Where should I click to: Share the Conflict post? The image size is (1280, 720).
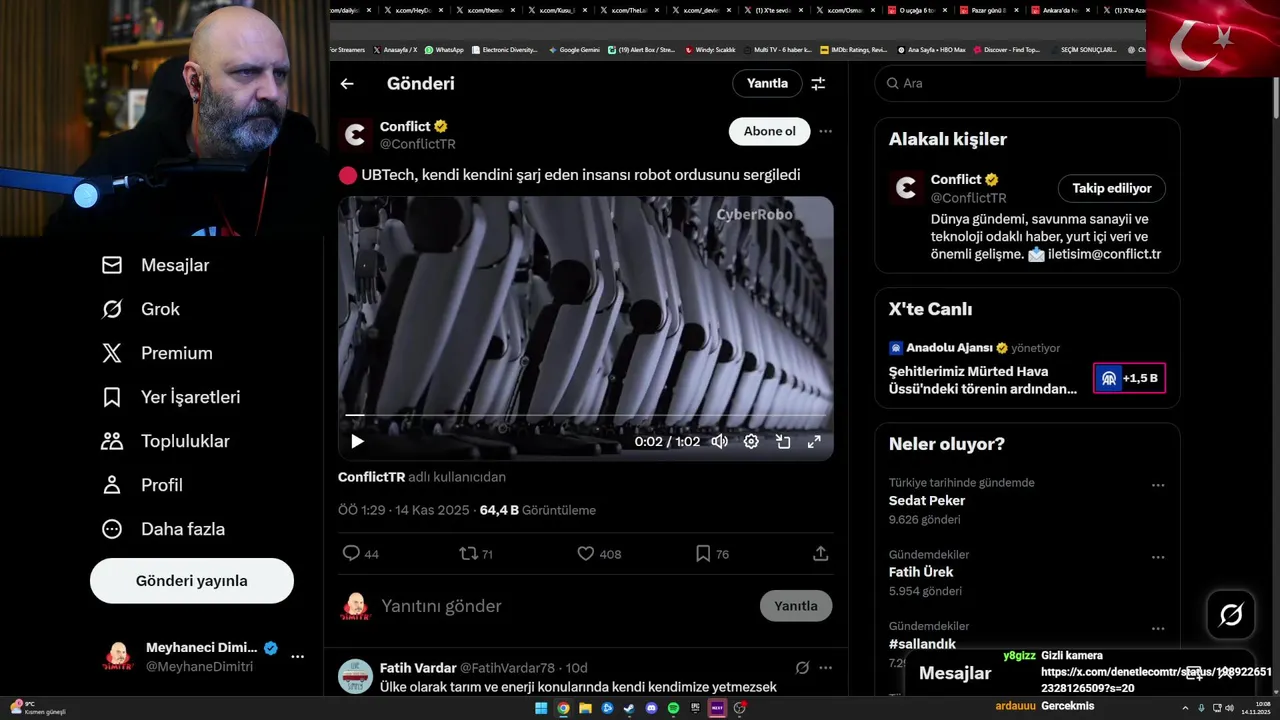click(x=820, y=553)
